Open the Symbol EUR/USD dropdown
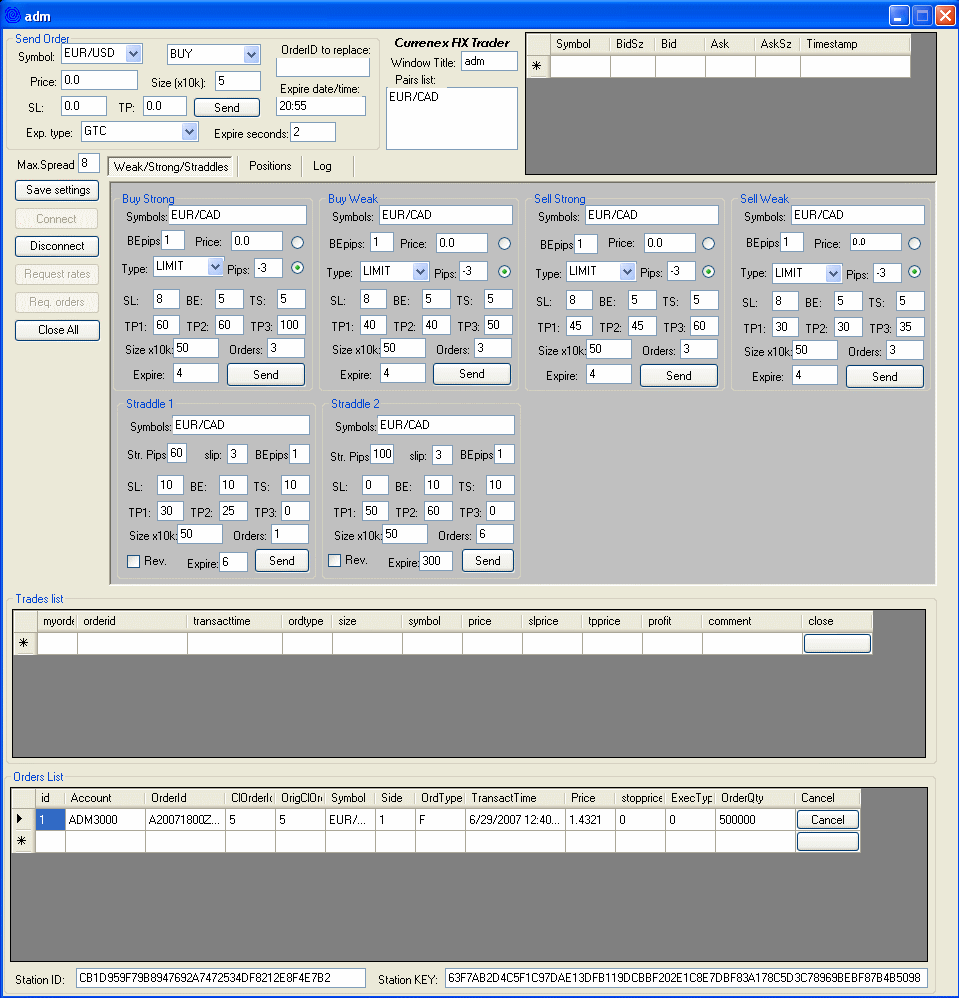 pos(134,54)
